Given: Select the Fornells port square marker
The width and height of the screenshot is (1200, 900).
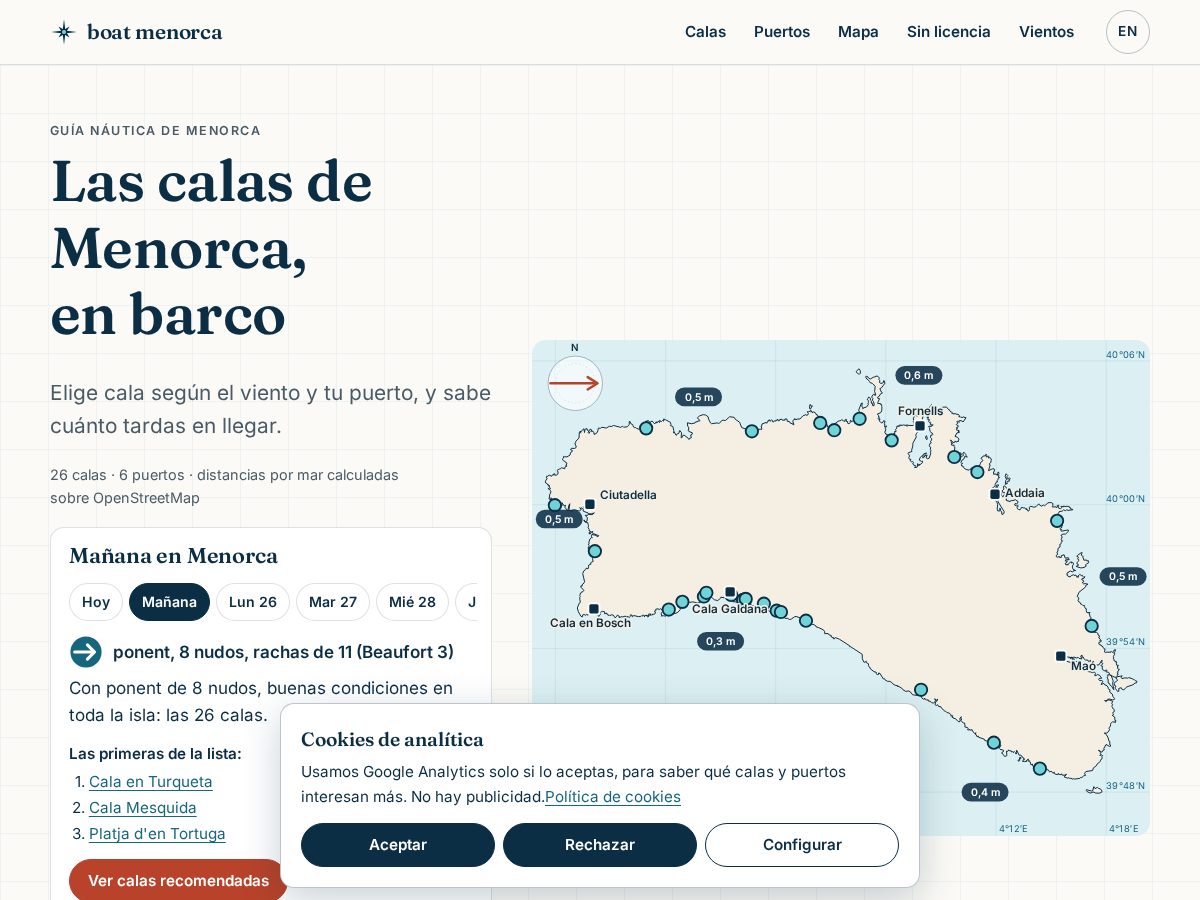Looking at the screenshot, I should click(x=920, y=426).
